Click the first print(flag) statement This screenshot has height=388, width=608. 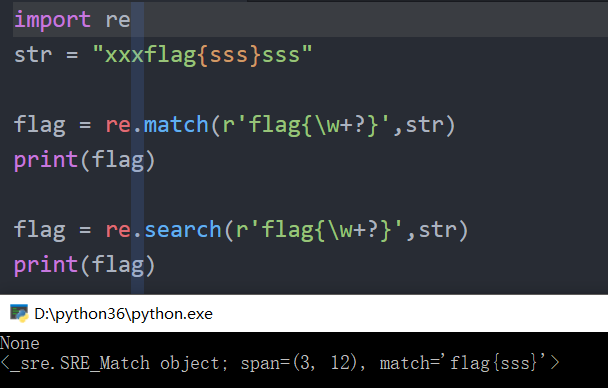tap(85, 160)
